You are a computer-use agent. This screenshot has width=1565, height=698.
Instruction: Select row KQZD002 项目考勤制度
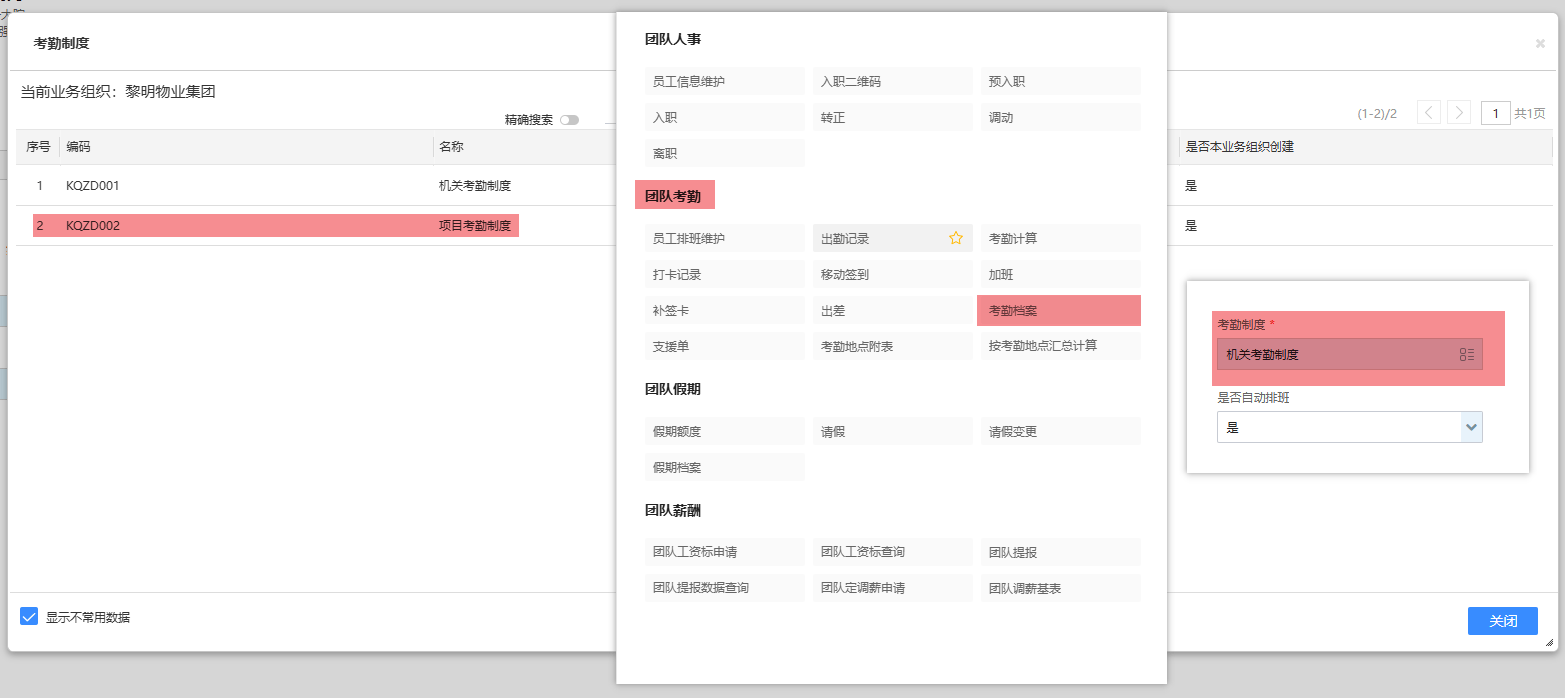(x=275, y=226)
